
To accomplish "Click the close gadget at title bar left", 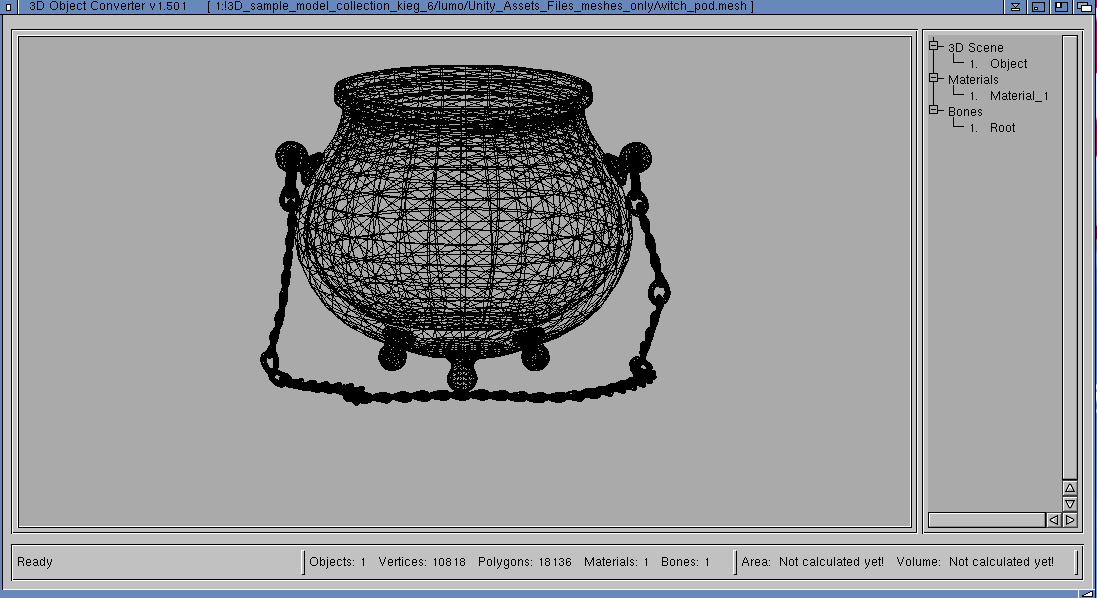I will tap(8, 7).
